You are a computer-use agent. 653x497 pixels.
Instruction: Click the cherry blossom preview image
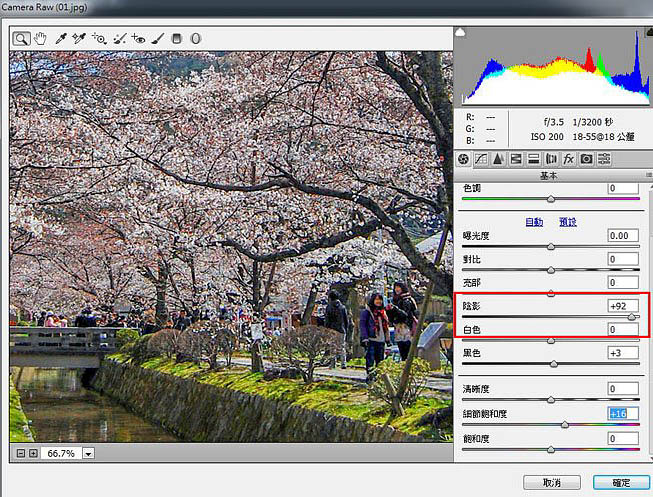click(231, 246)
